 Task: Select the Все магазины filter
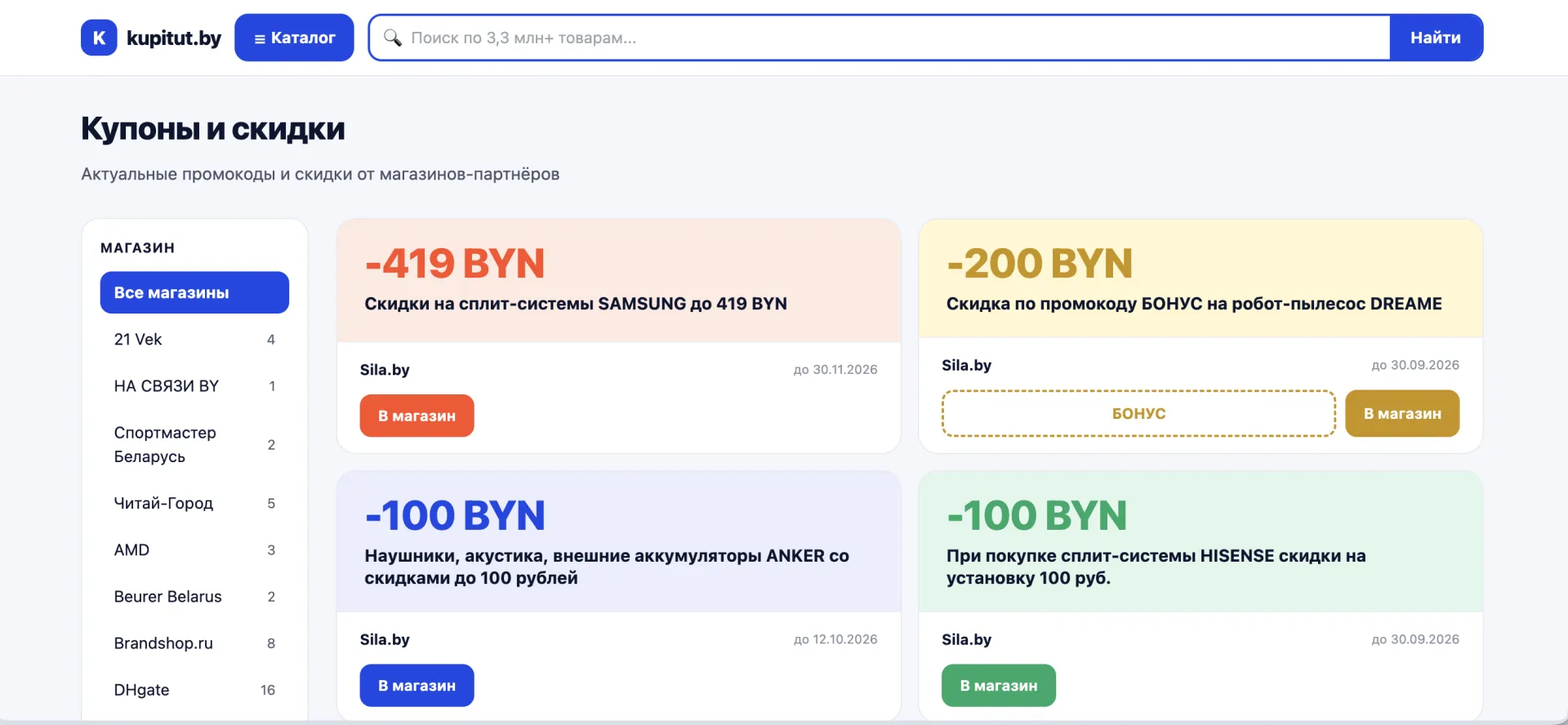194,292
